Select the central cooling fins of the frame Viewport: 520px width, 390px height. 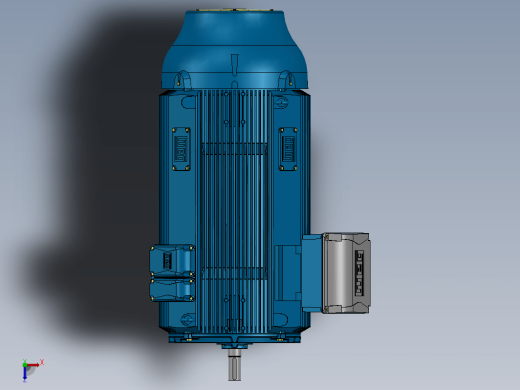(235, 211)
